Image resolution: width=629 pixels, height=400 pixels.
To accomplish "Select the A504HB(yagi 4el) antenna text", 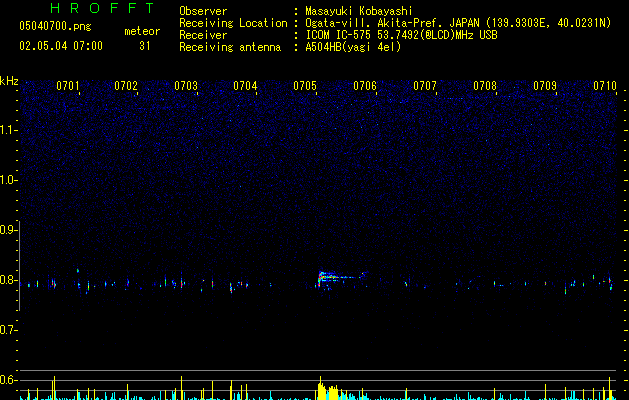I will tap(353, 47).
